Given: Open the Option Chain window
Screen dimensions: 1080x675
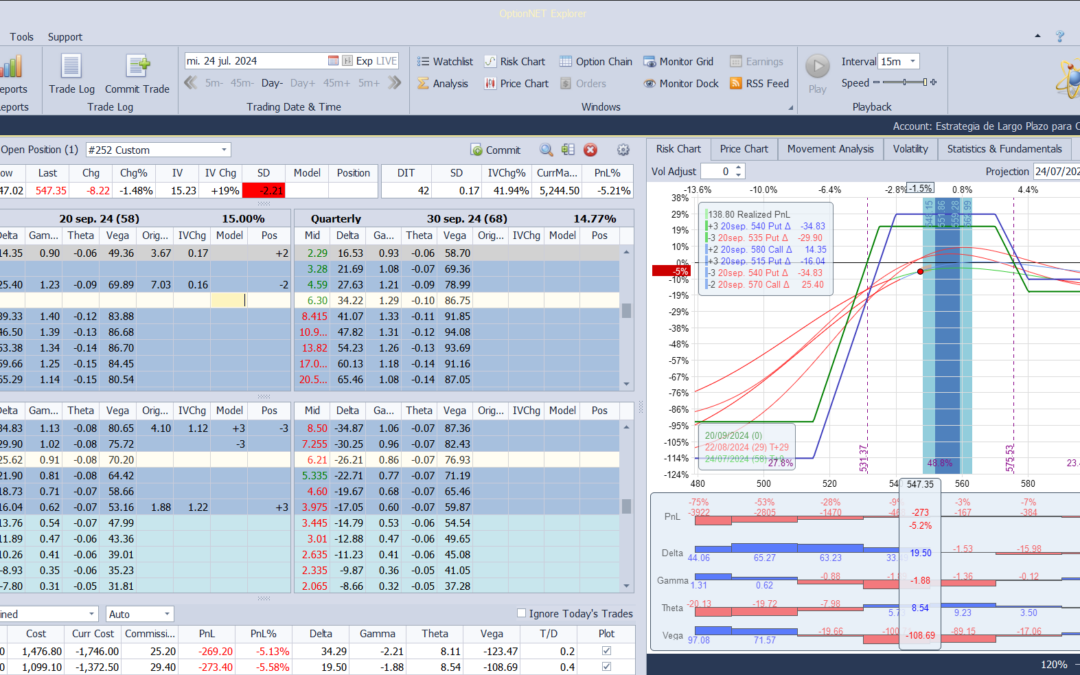Looking at the screenshot, I should click(x=596, y=61).
